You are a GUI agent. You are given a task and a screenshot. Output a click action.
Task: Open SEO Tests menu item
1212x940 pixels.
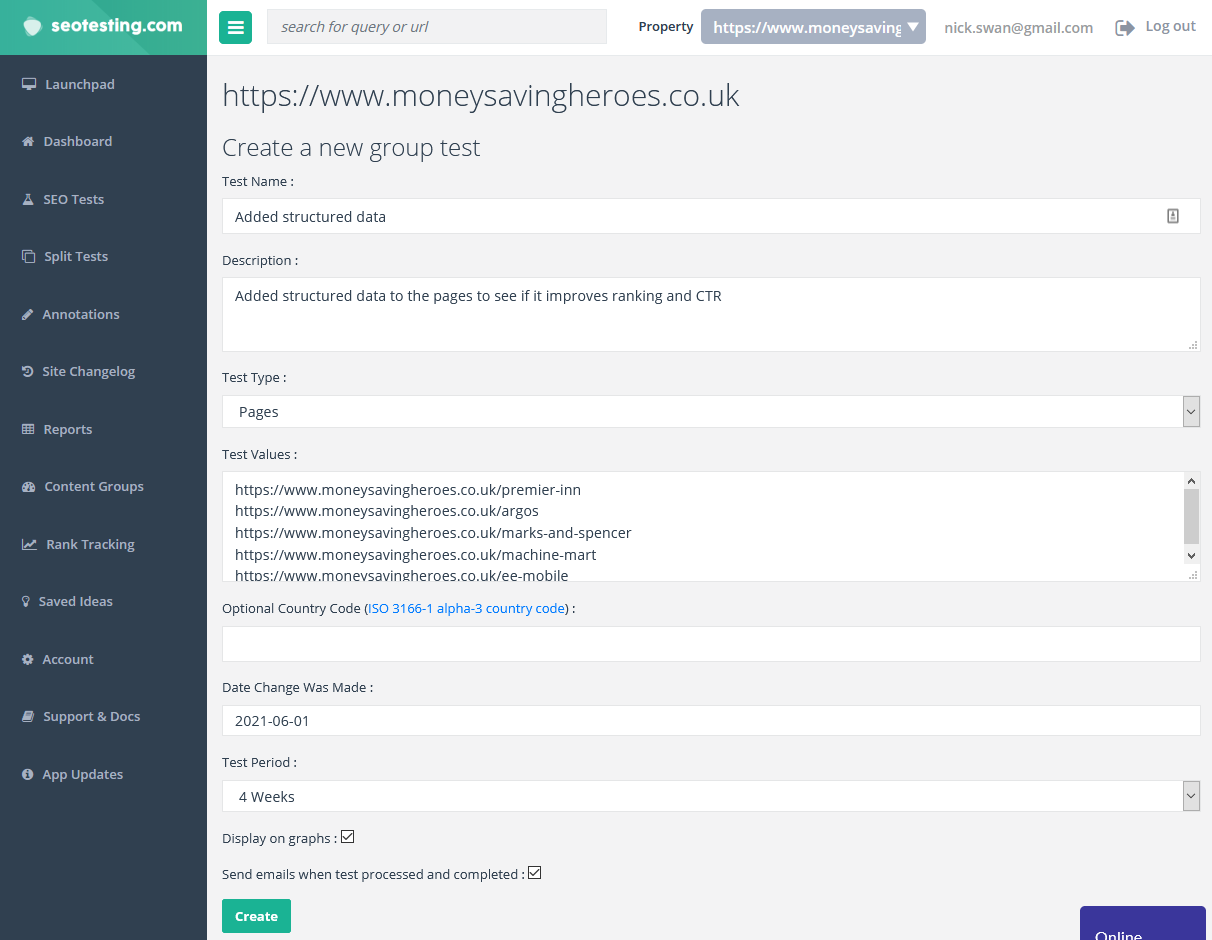pos(74,199)
